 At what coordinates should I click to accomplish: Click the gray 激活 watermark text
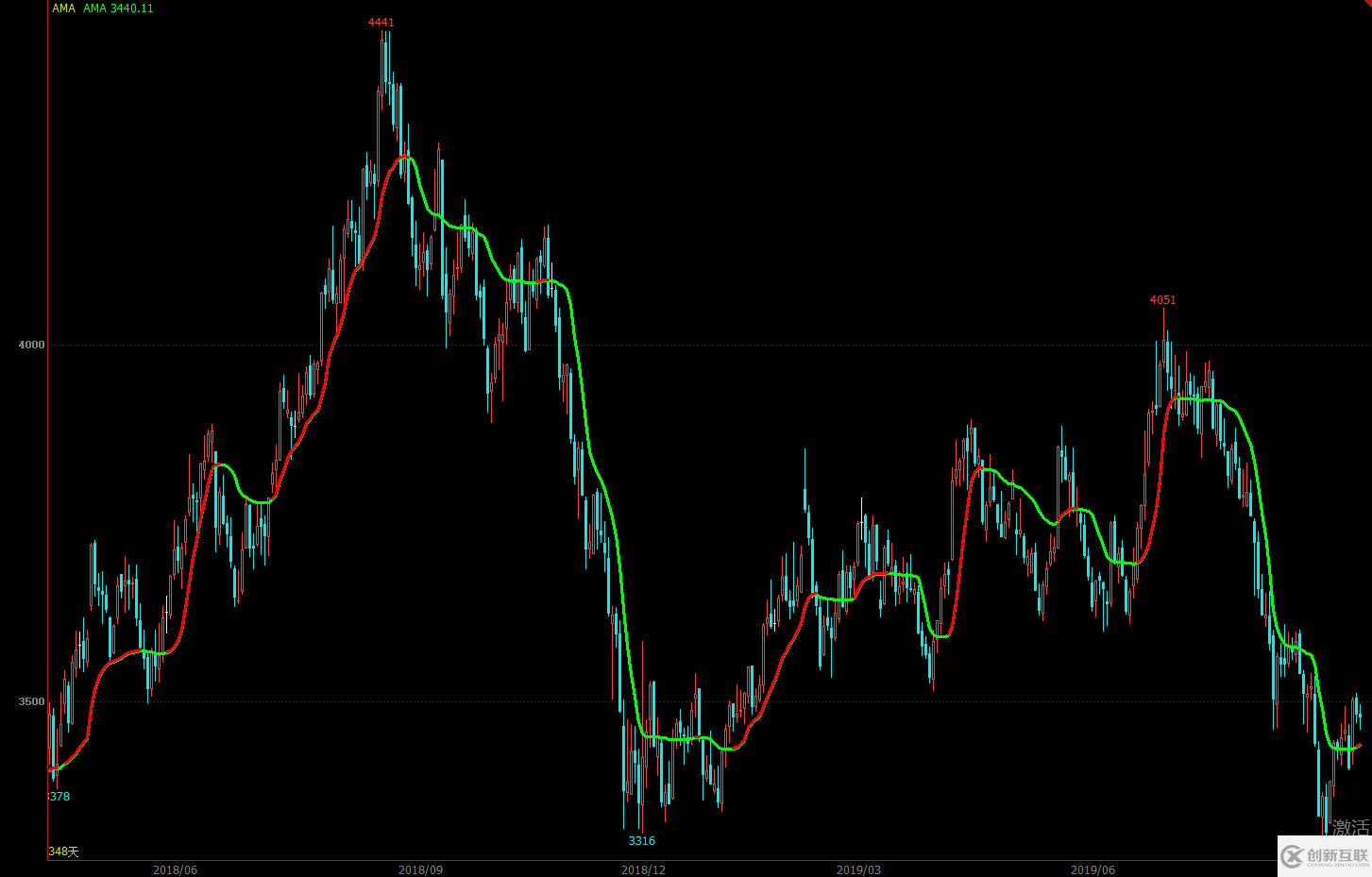pos(1350,827)
